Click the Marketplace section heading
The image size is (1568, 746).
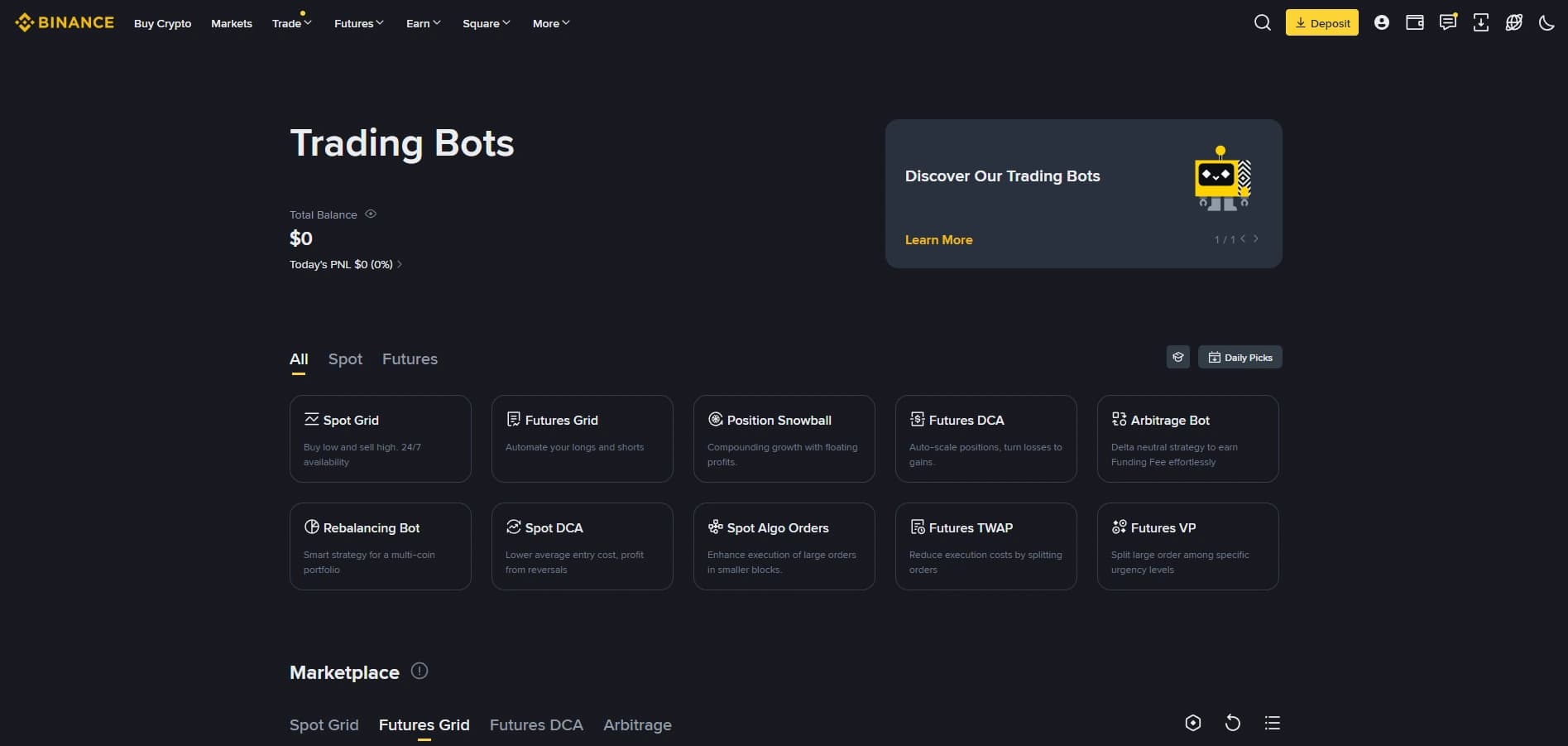[x=344, y=672]
